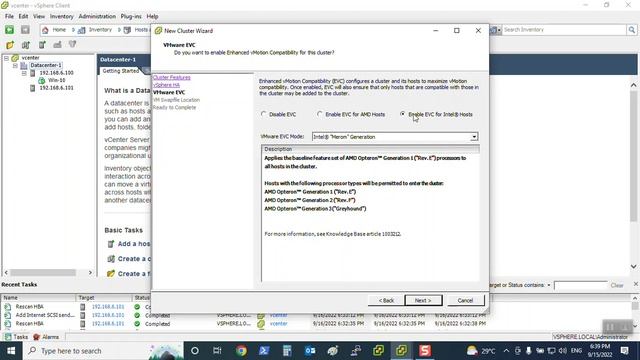This screenshot has width=640, height=360.
Task: Select Enable EVC for Intel Hosts
Action: click(403, 114)
